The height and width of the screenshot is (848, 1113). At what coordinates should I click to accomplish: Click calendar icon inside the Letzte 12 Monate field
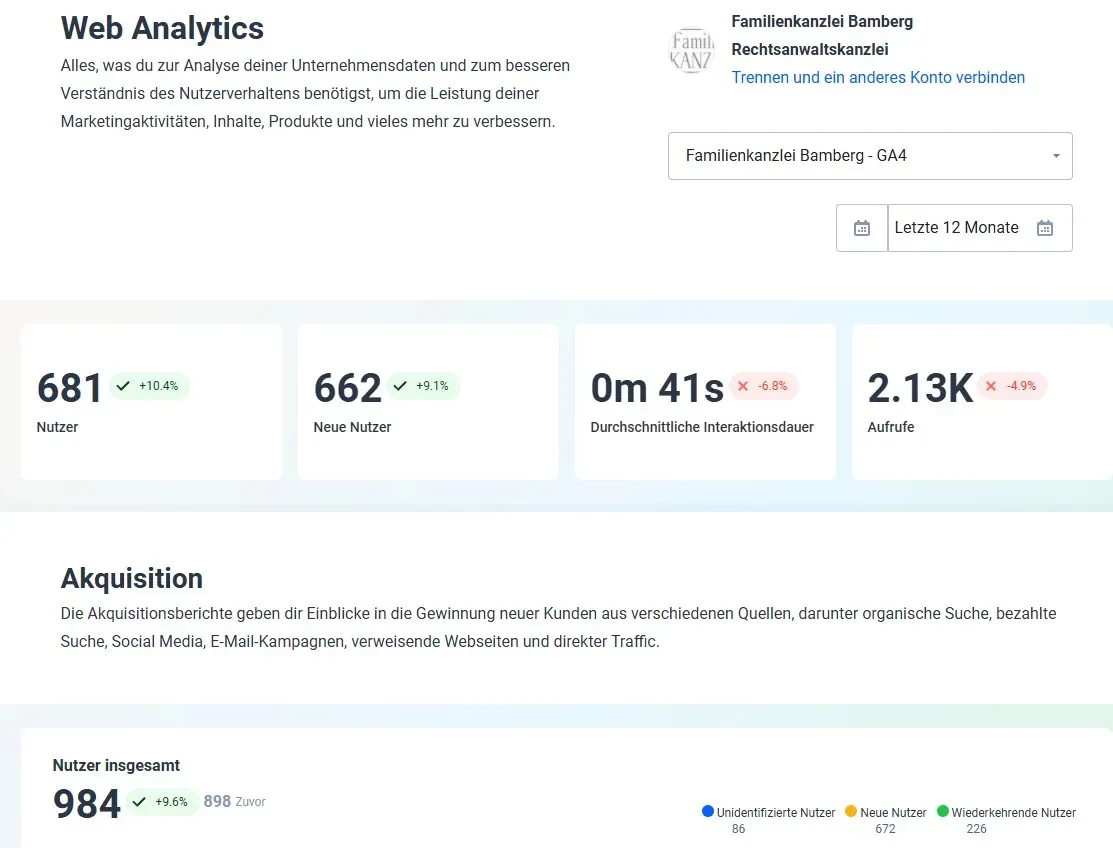pos(1044,228)
